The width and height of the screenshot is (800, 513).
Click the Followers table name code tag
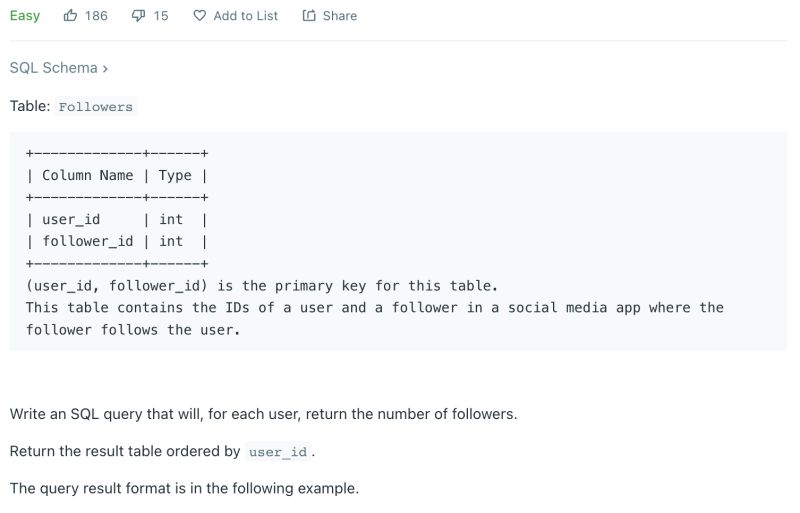95,107
